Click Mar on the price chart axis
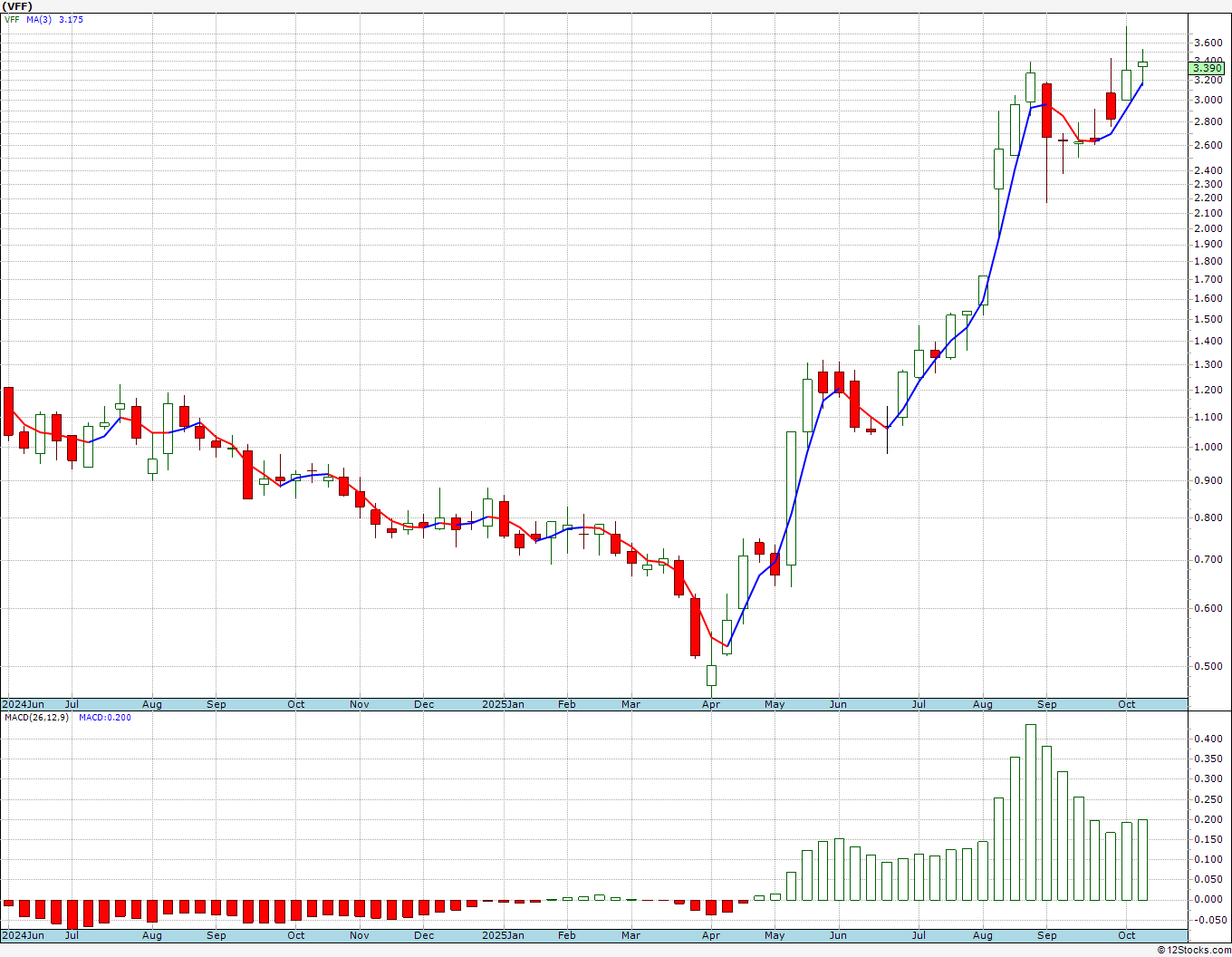The image size is (1232, 957). point(630,704)
